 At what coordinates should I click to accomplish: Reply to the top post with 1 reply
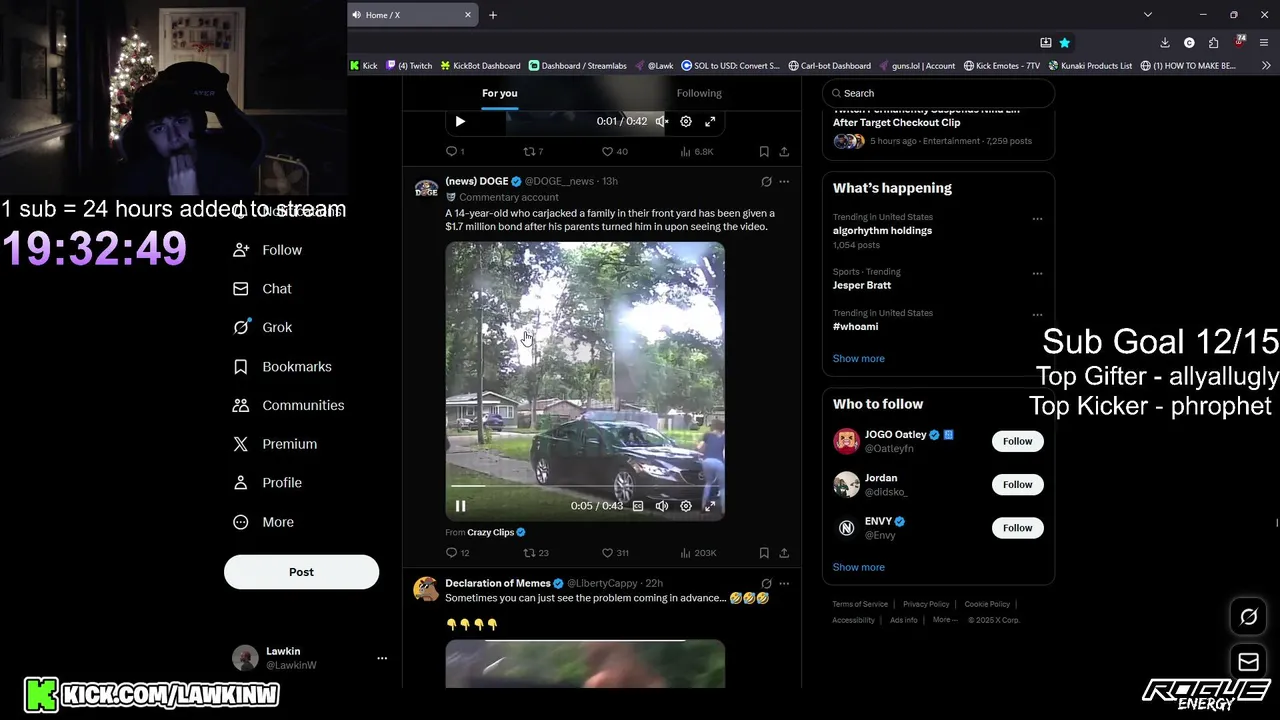[x=455, y=152]
